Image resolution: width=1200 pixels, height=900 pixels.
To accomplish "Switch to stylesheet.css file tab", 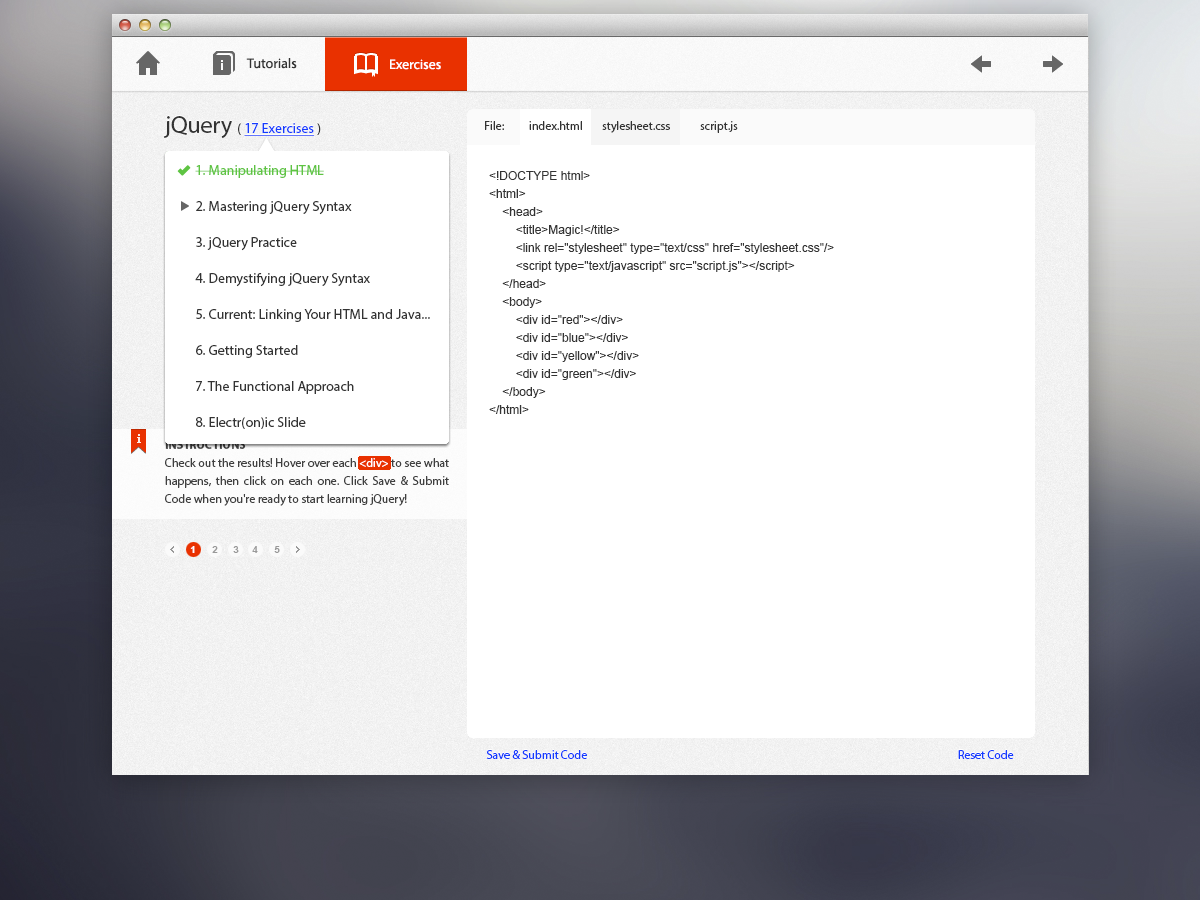I will click(636, 126).
